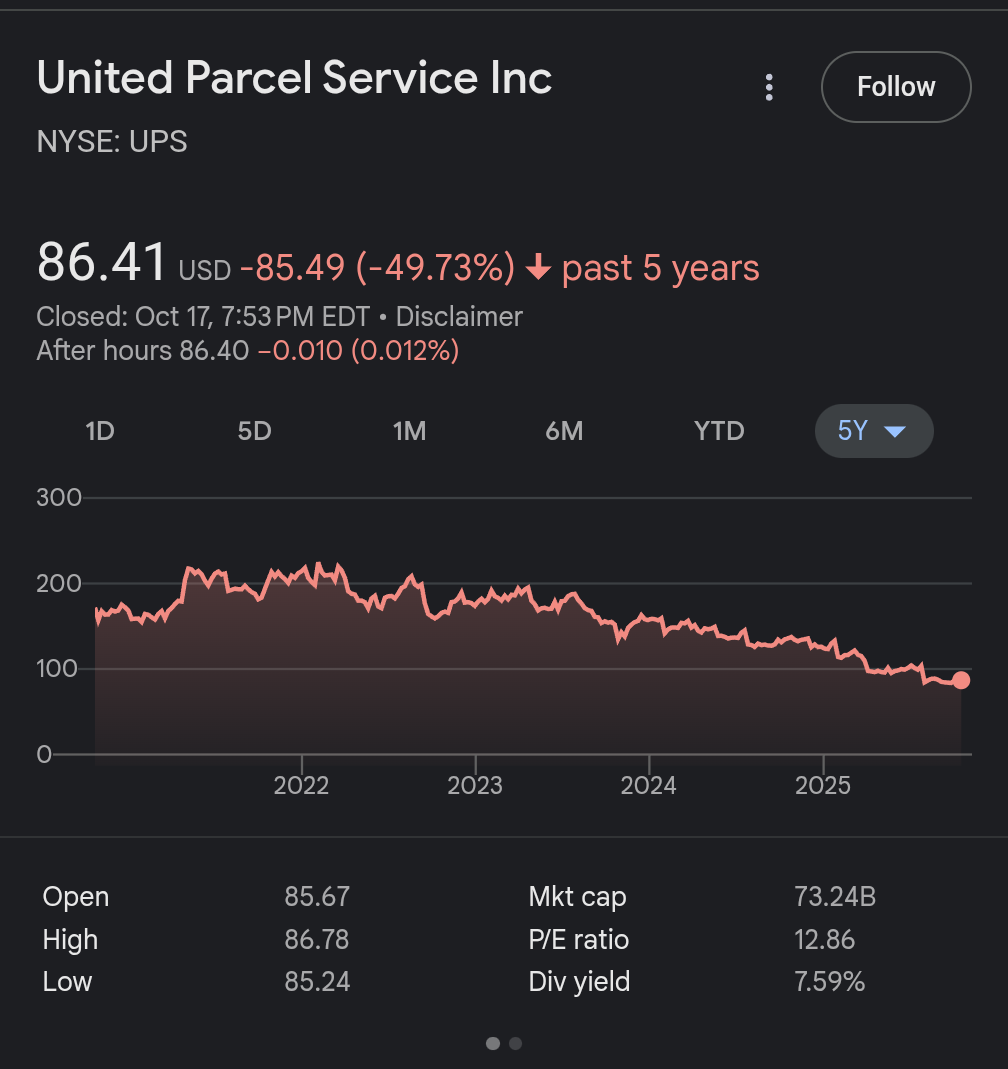This screenshot has height=1069, width=1008.
Task: Click the United Parcel Service Inc title
Action: tap(294, 78)
